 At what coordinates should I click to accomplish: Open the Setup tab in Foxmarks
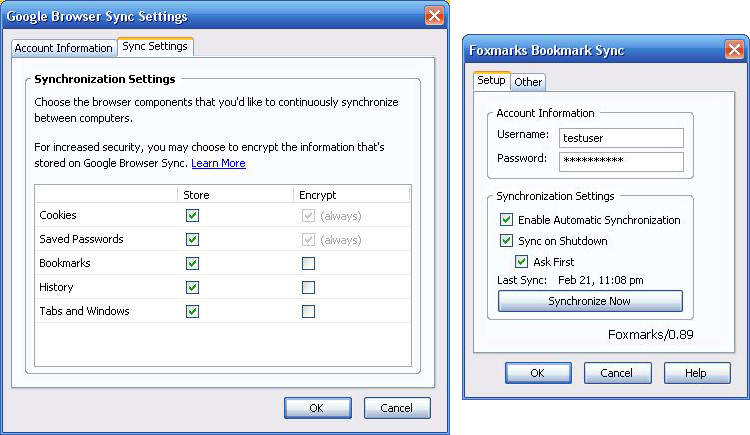point(491,80)
